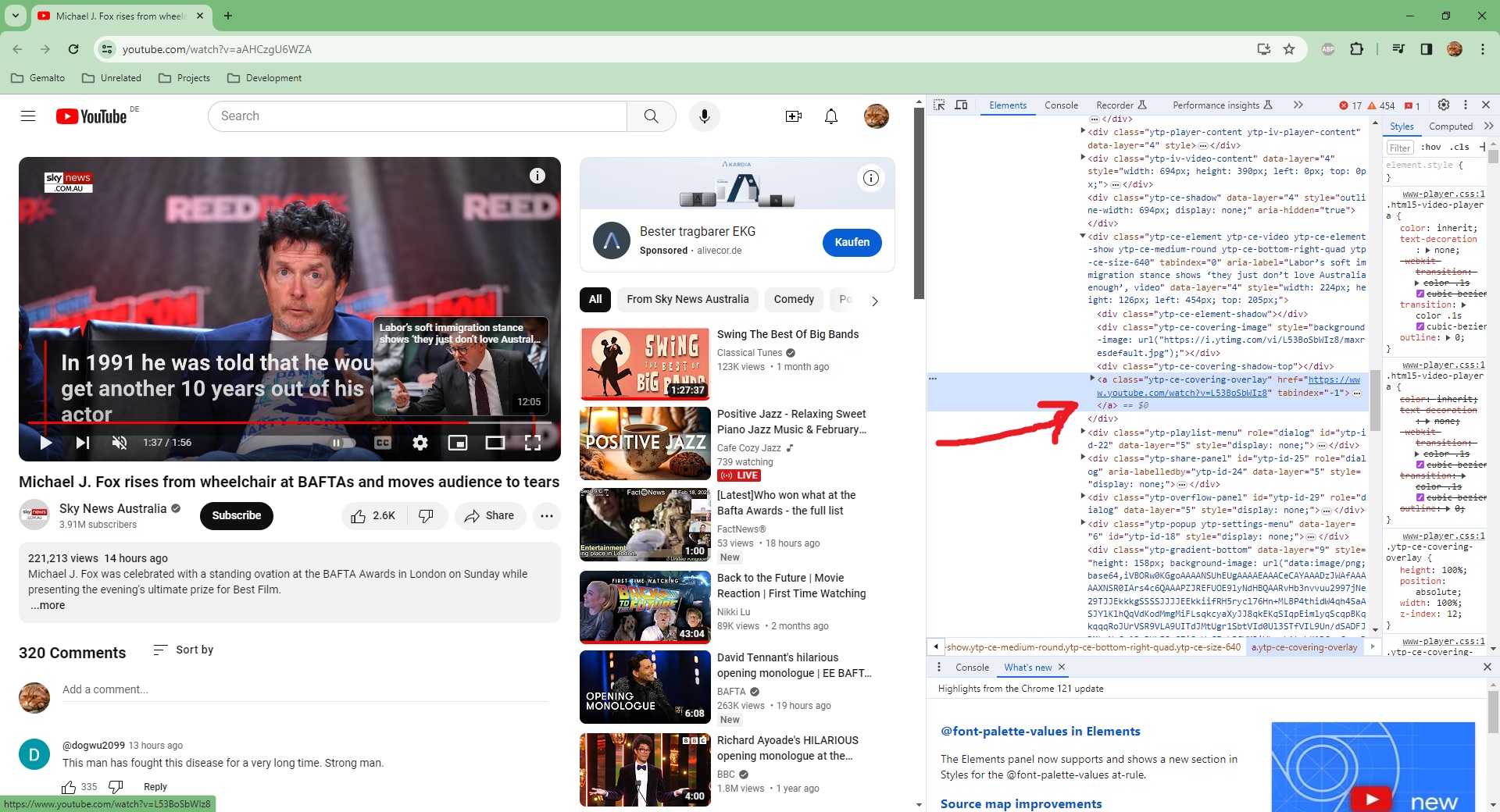Click the Kaufen button on the ad
1500x812 pixels.
[852, 242]
